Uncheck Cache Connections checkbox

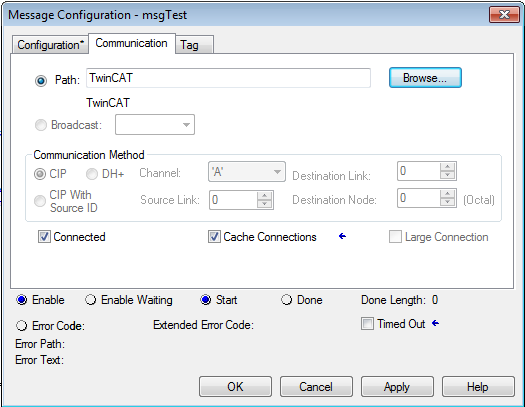pyautogui.click(x=214, y=237)
